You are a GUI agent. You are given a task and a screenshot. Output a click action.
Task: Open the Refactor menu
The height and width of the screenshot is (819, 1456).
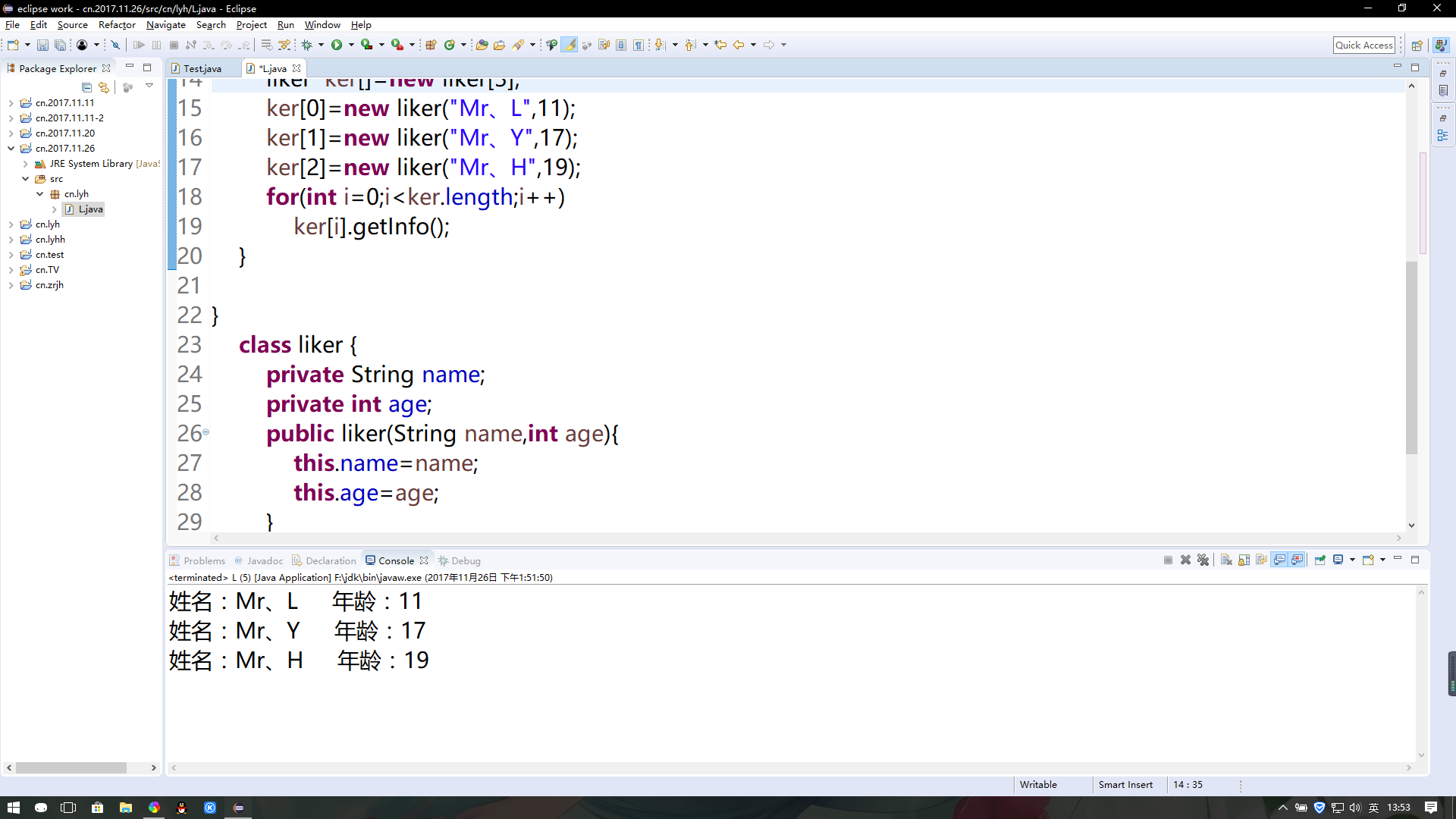[x=117, y=25]
